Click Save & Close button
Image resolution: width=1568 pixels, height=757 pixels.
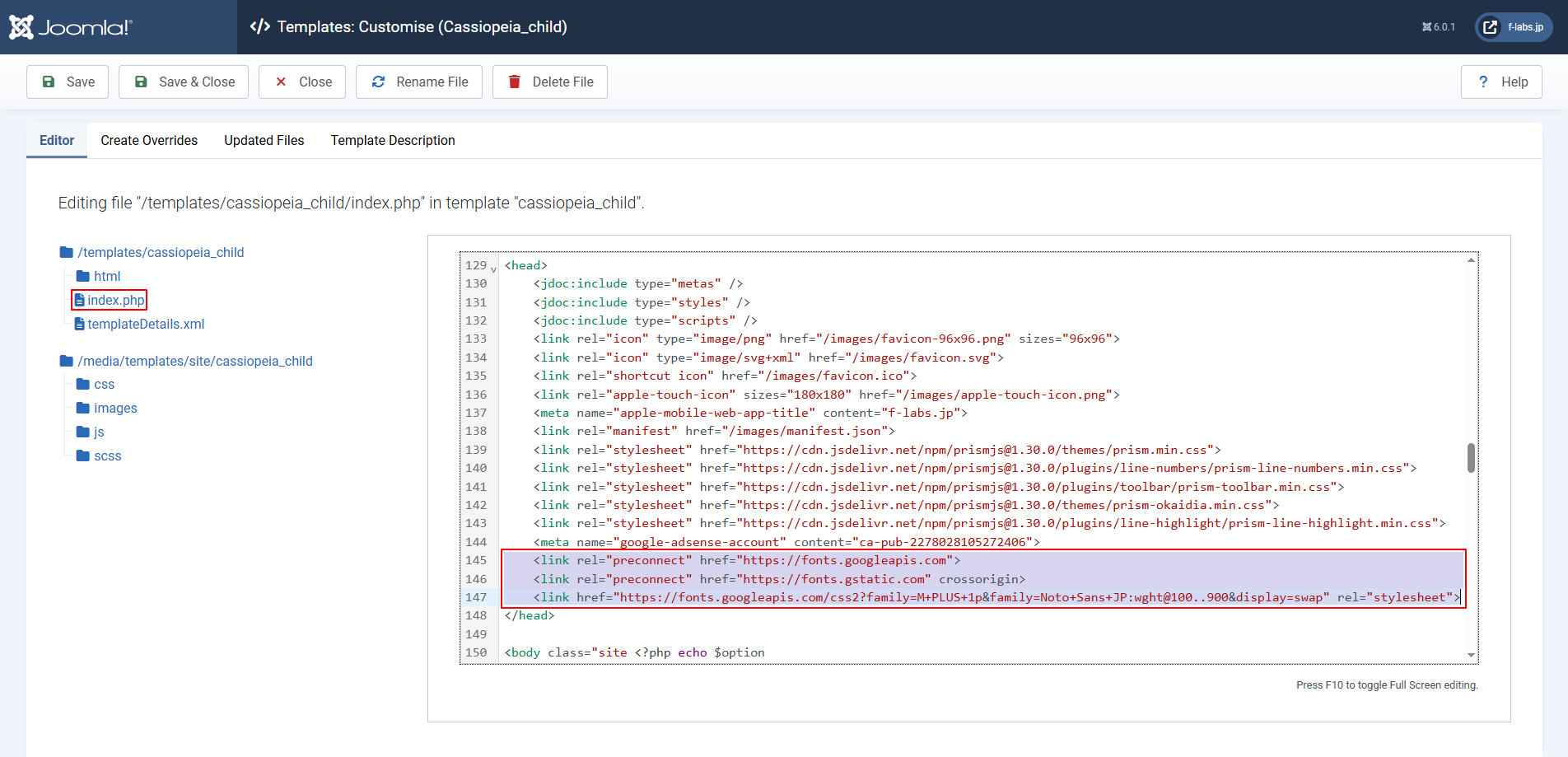[184, 82]
